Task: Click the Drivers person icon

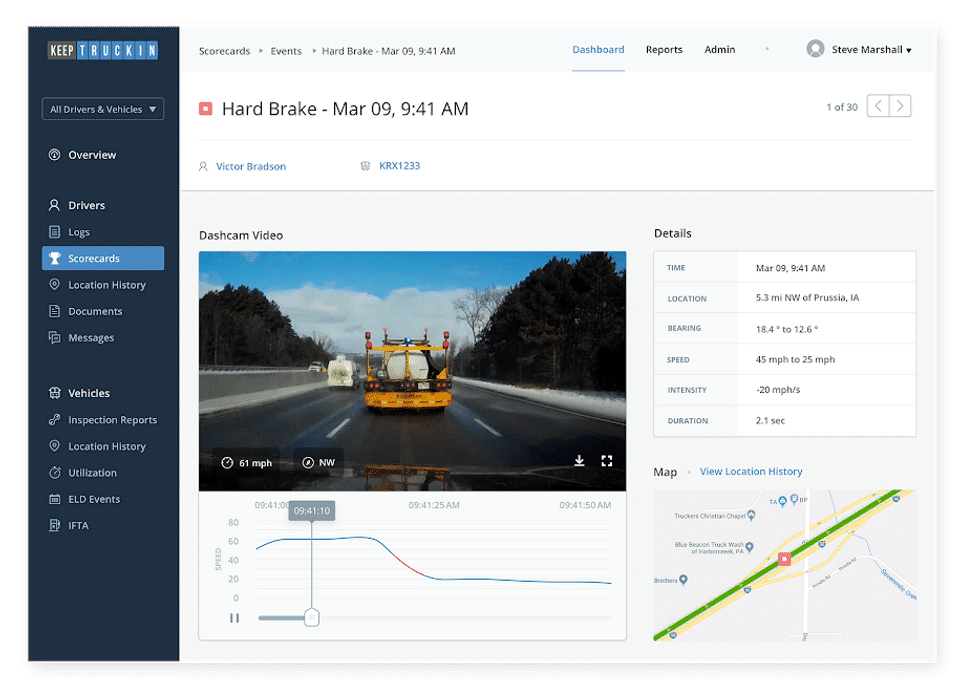Action: tap(54, 205)
